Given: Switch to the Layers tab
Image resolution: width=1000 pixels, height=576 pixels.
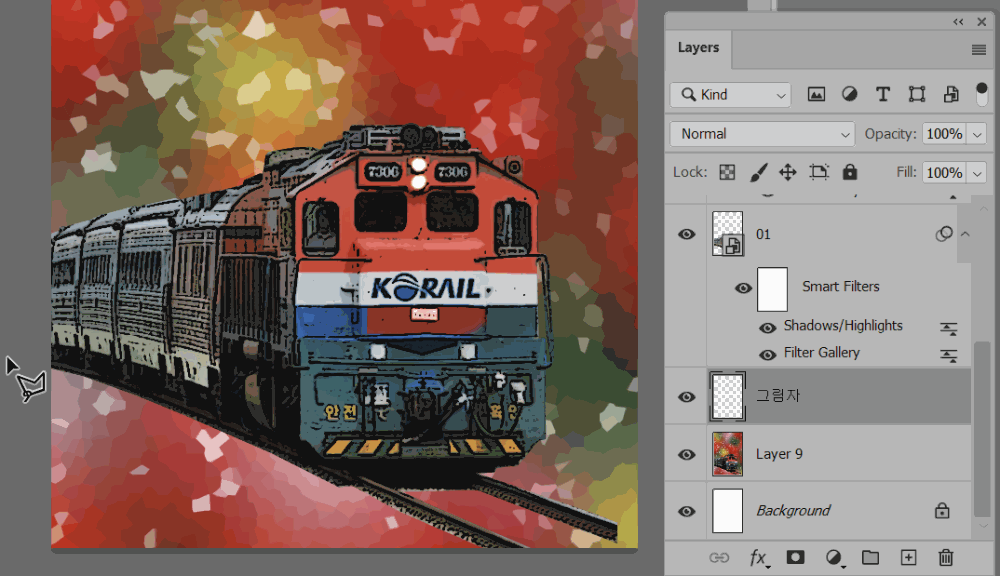Looking at the screenshot, I should coord(698,48).
